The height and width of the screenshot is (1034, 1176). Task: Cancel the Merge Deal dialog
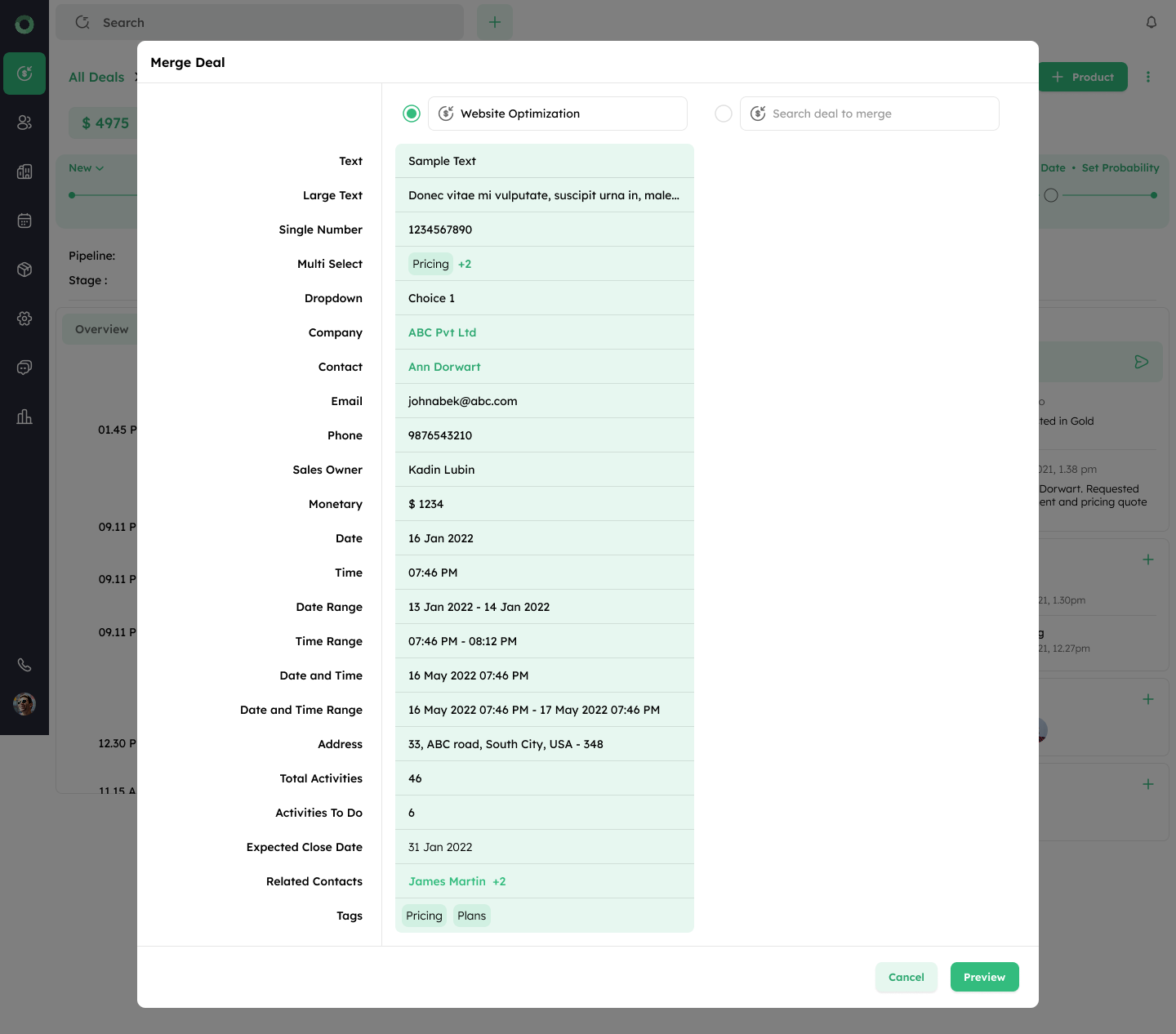(906, 977)
